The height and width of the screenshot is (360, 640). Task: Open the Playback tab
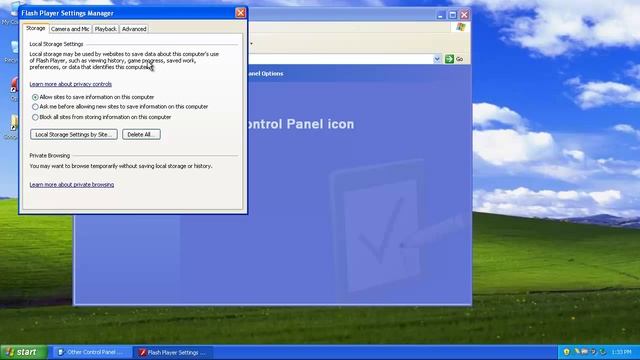pyautogui.click(x=105, y=29)
